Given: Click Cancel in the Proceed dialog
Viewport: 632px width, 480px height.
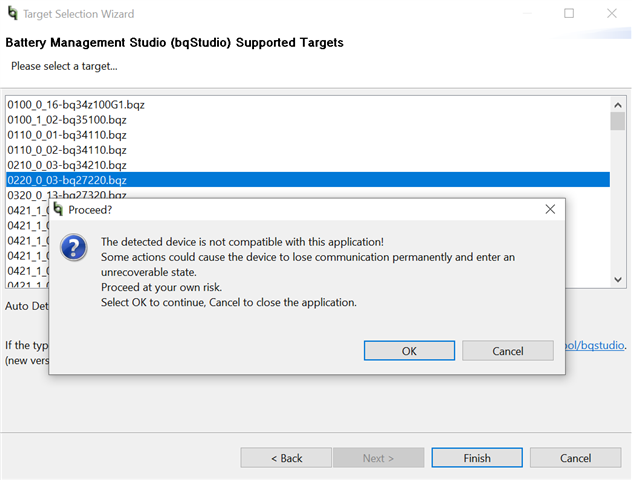Looking at the screenshot, I should [x=507, y=351].
